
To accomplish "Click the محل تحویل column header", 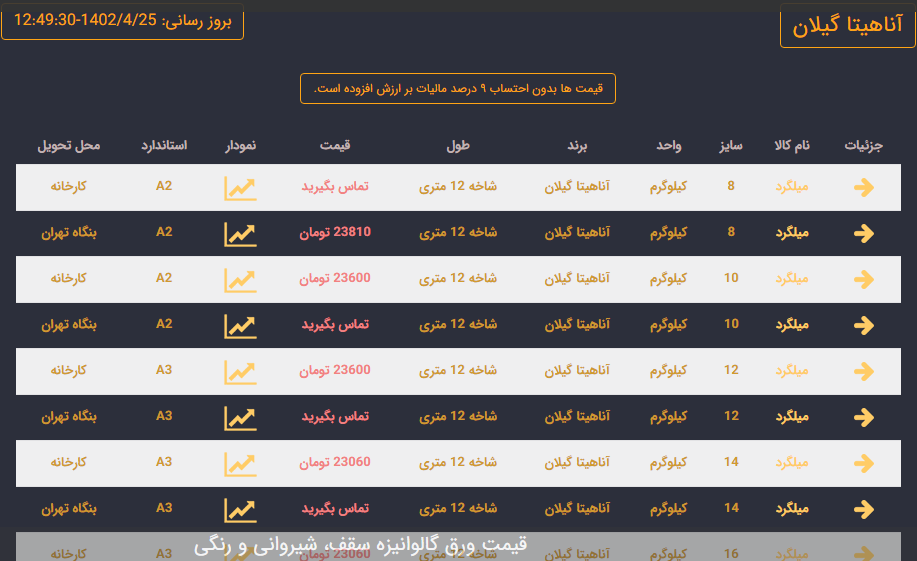I will click(69, 146).
